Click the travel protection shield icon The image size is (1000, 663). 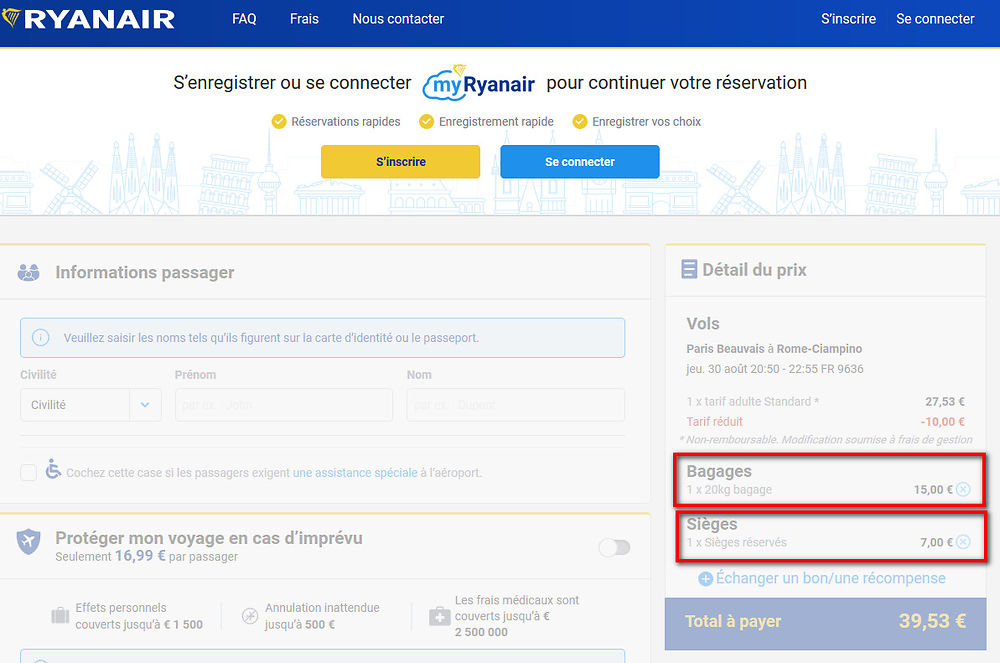(29, 542)
